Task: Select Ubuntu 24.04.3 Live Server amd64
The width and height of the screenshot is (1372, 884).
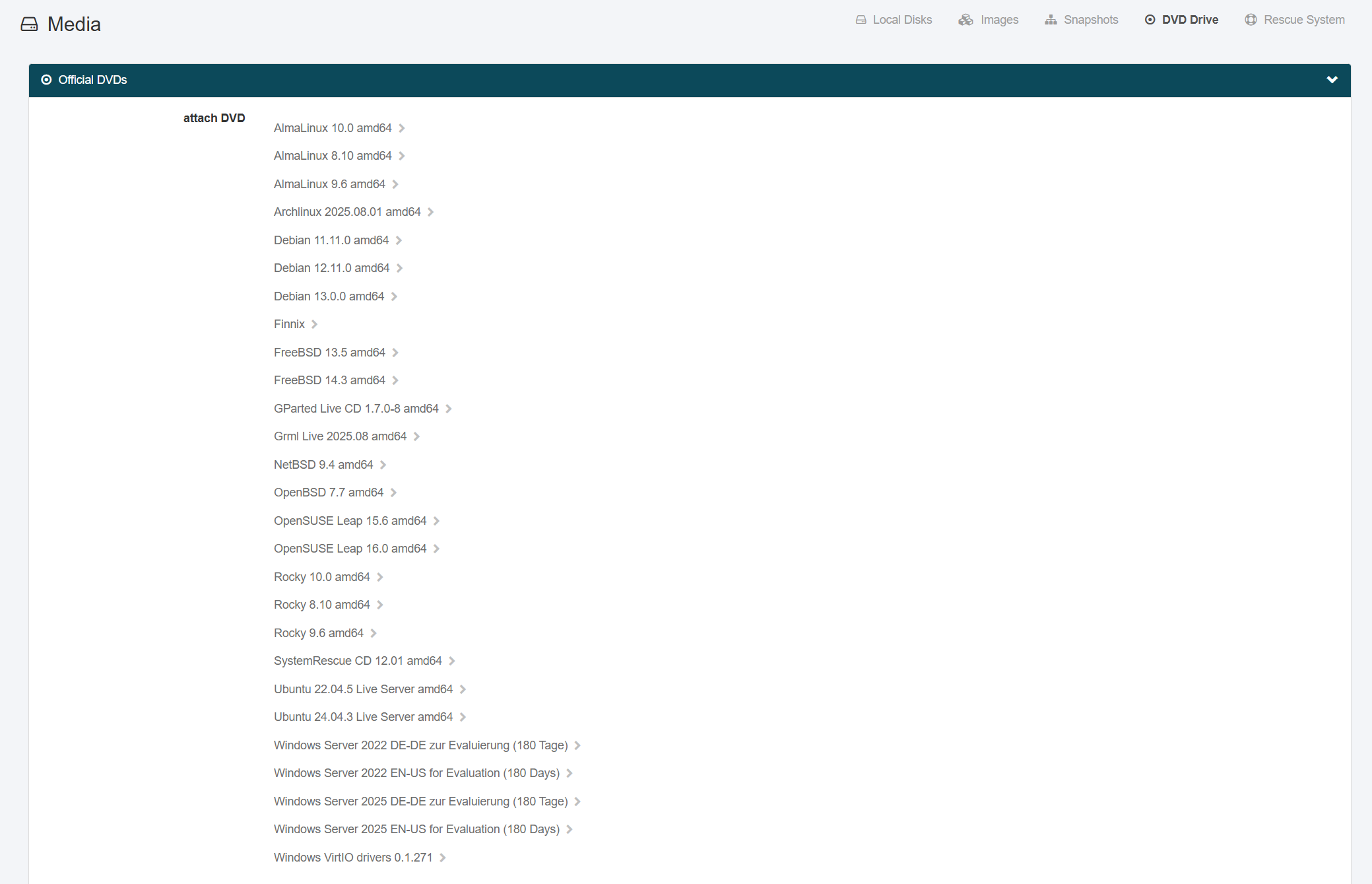Action: 370,717
